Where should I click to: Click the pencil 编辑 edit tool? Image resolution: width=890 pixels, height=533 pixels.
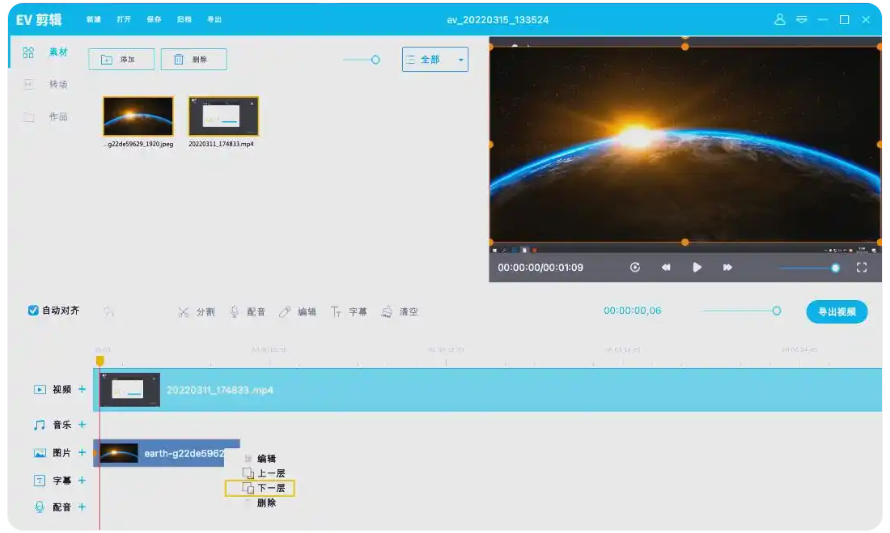click(x=297, y=312)
